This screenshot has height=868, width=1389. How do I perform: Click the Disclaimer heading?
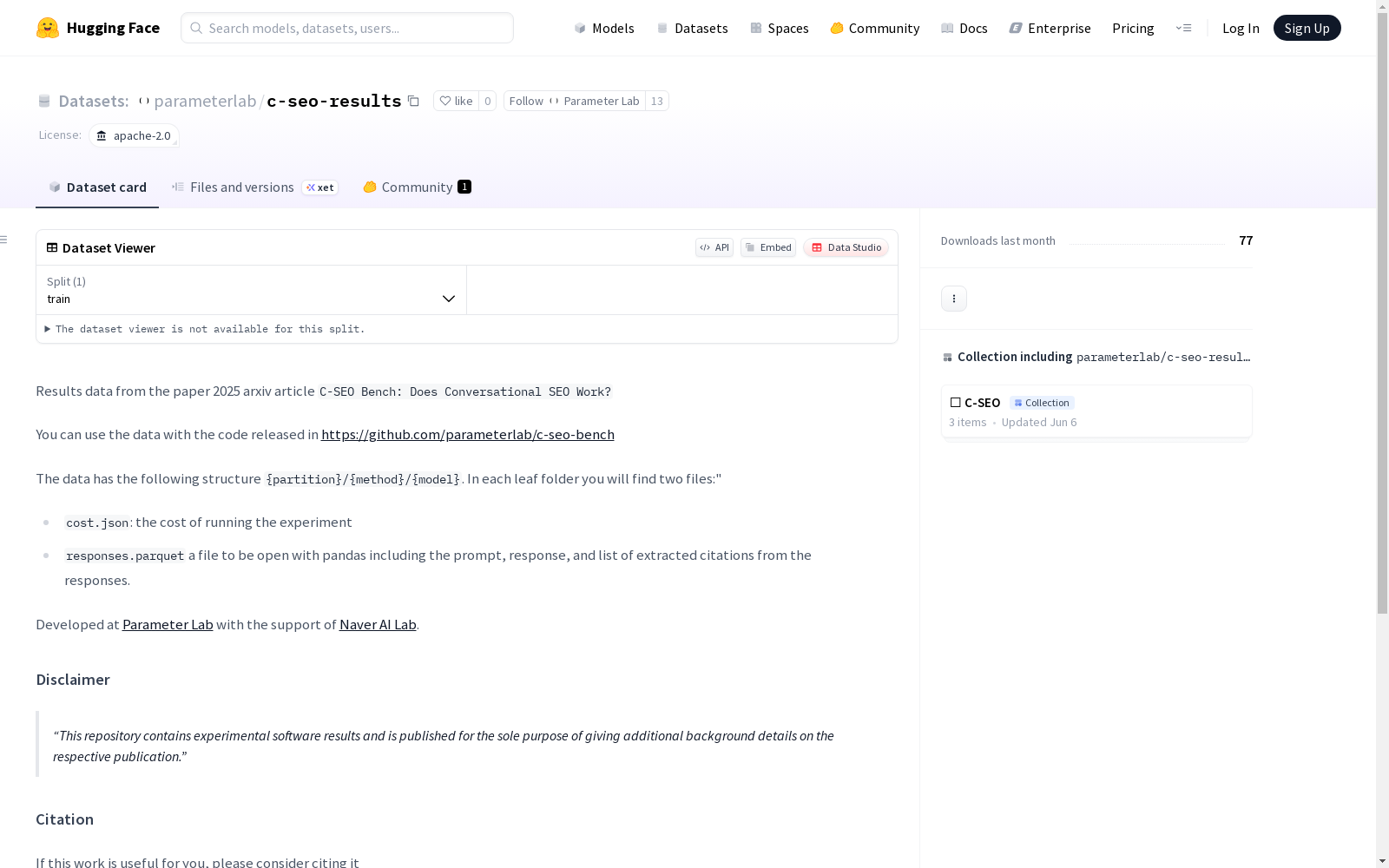click(73, 680)
